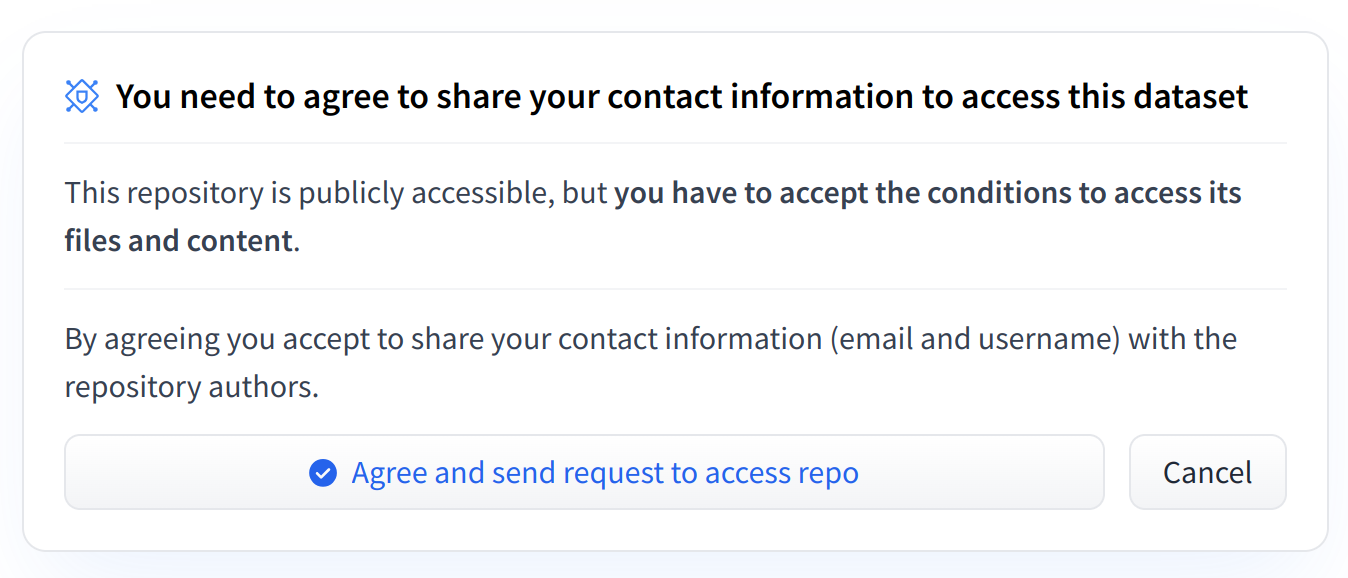
Task: Click the "repository authors." text
Action: 192,387
